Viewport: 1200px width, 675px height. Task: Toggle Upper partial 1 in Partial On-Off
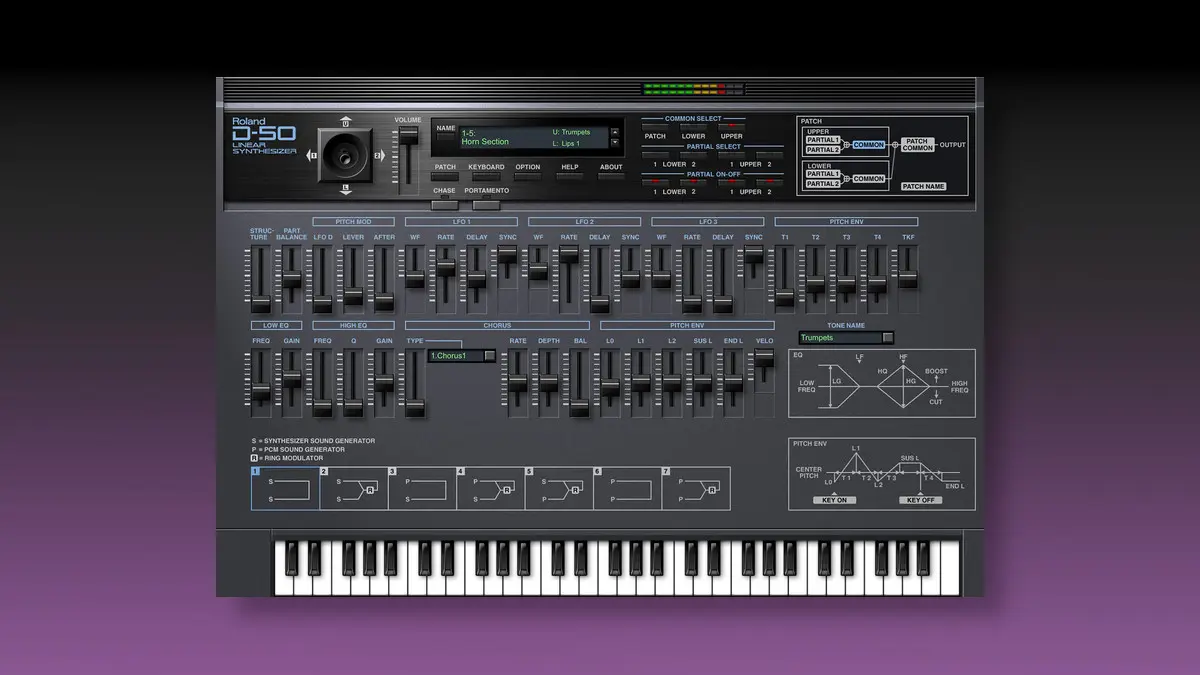tap(732, 183)
